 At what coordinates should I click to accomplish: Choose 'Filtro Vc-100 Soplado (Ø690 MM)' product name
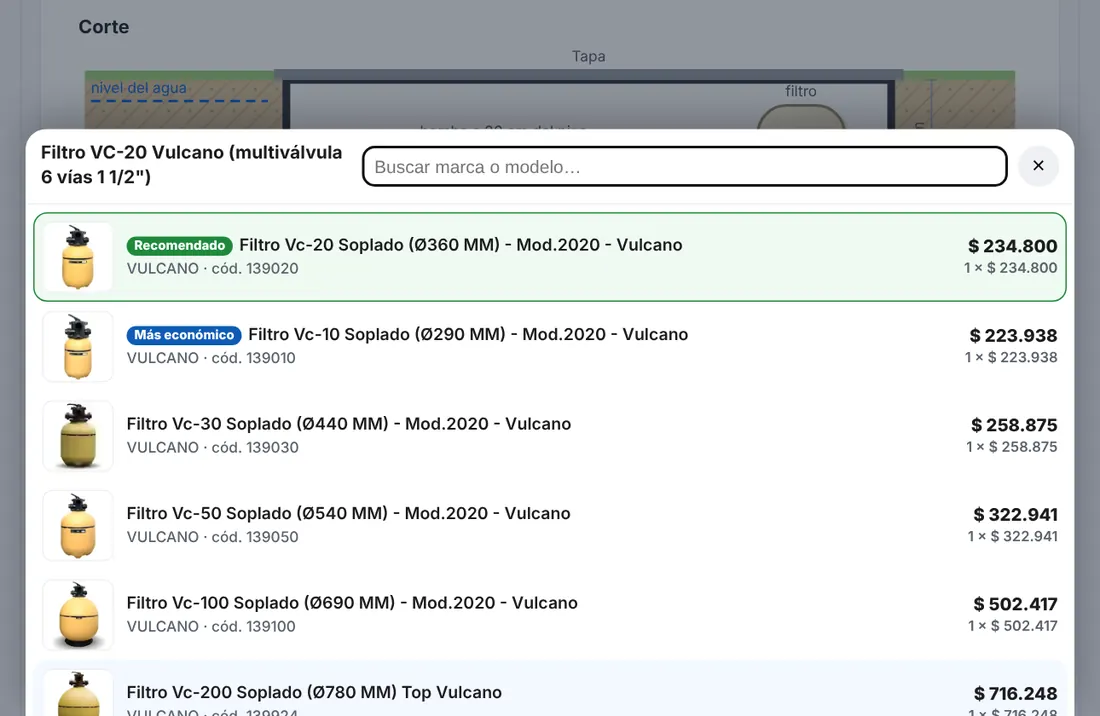click(x=352, y=603)
